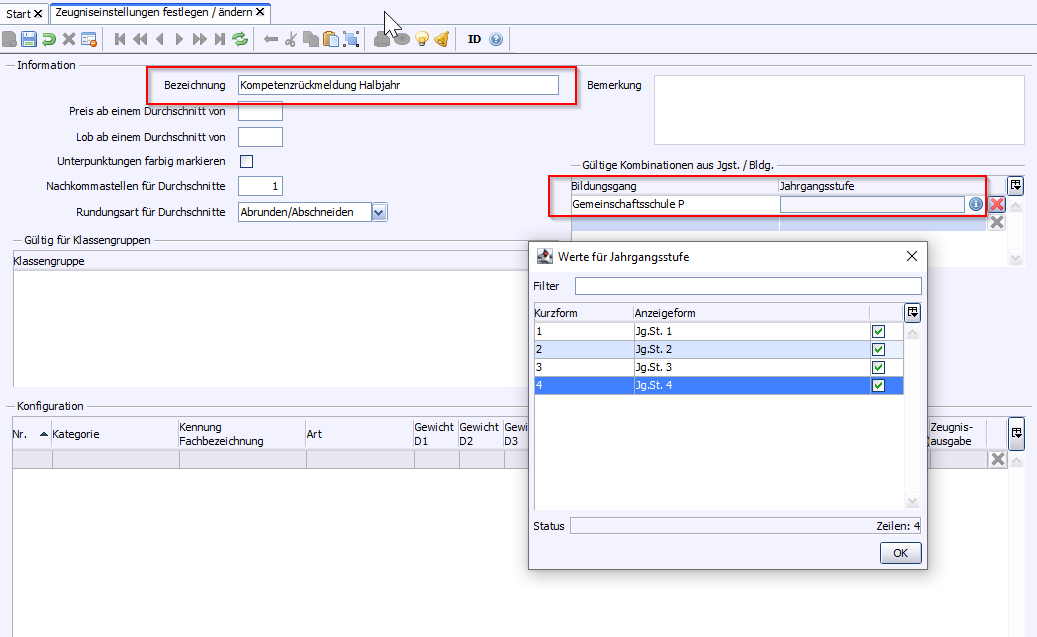1037x637 pixels.
Task: Click the scissors cut icon
Action: click(x=291, y=39)
